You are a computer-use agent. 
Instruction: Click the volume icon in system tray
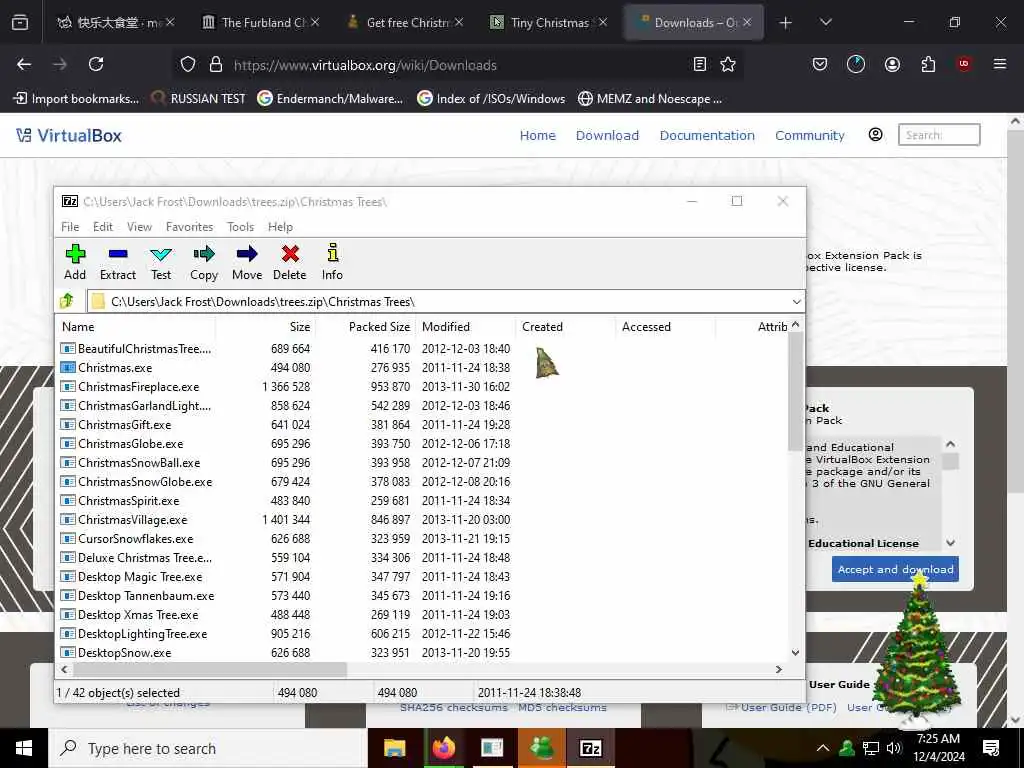click(894, 748)
